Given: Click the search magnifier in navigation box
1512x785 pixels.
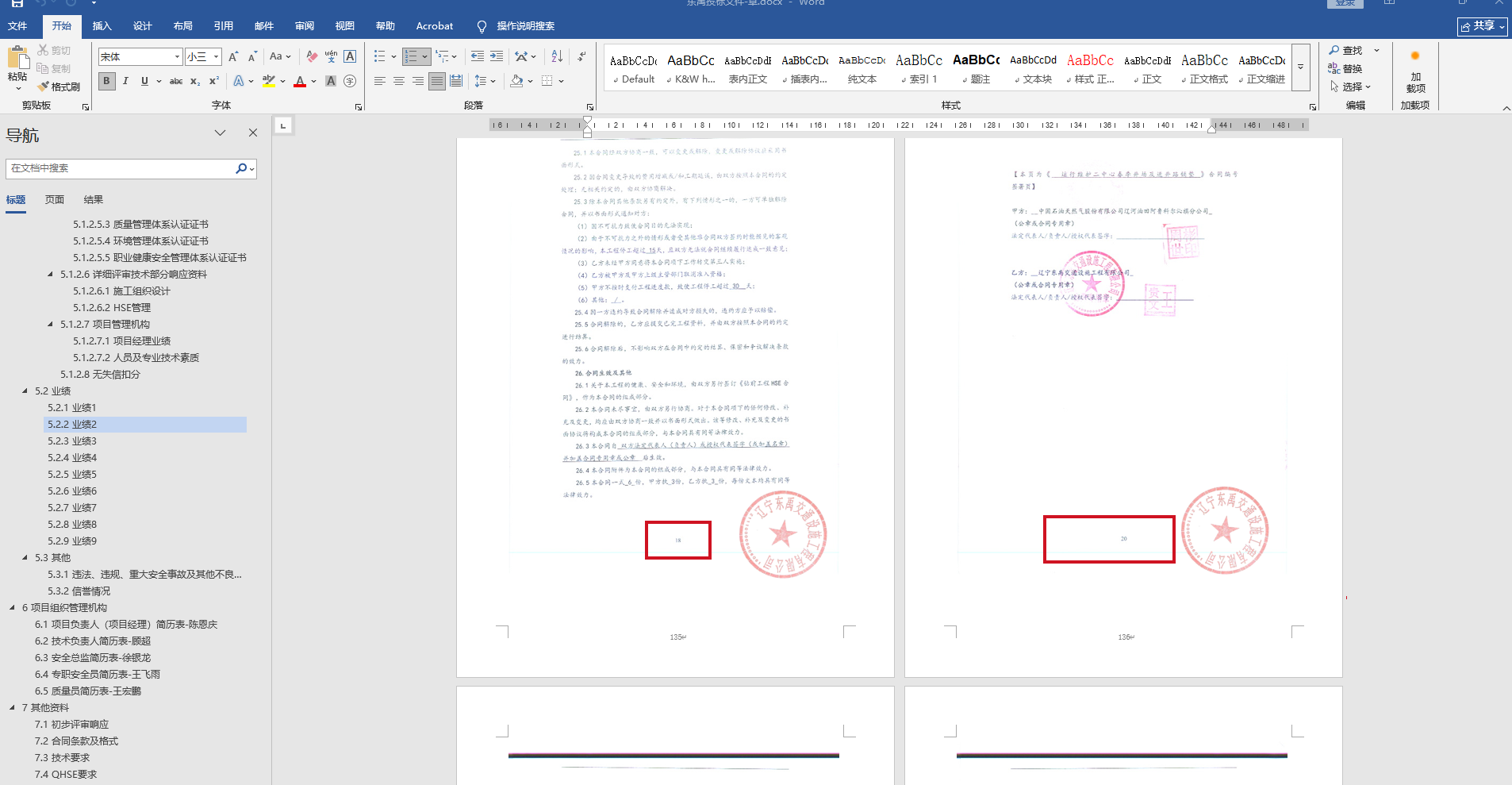Looking at the screenshot, I should (241, 168).
